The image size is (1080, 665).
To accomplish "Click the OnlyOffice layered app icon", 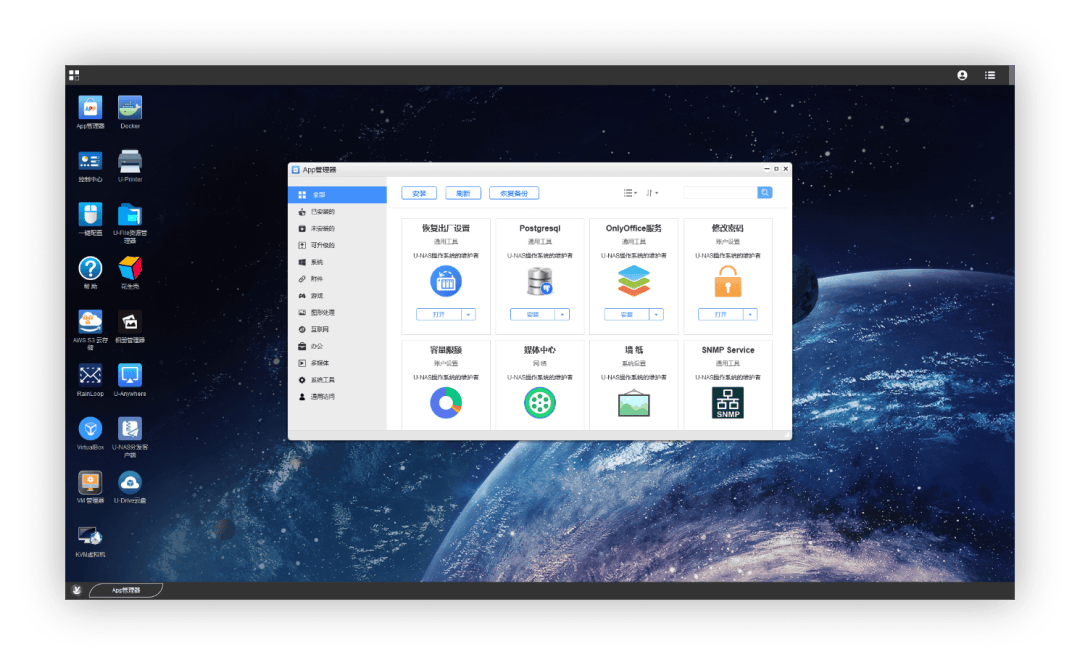I will coord(634,281).
